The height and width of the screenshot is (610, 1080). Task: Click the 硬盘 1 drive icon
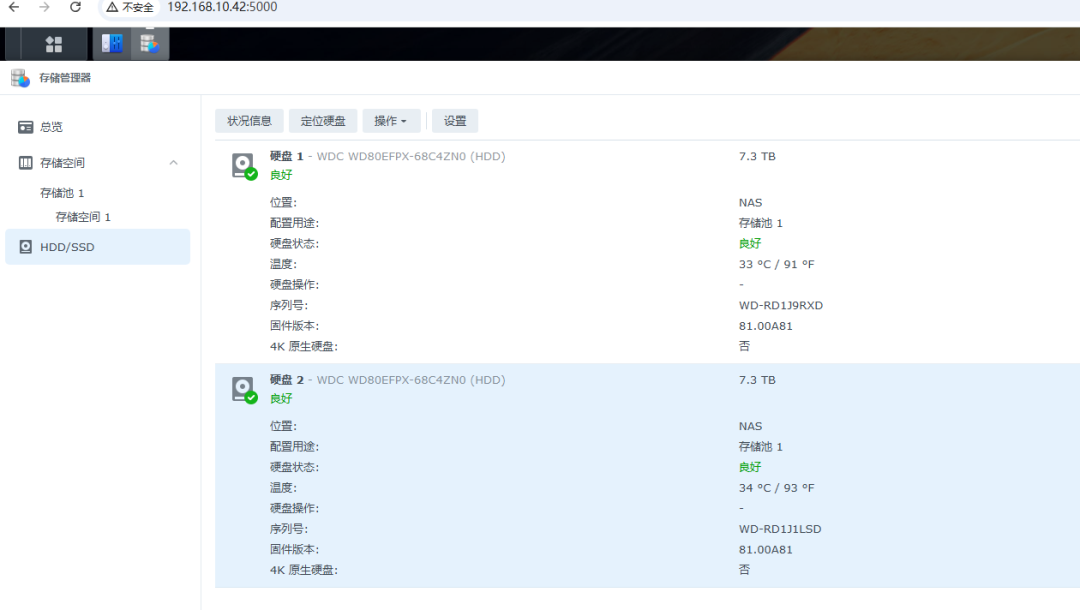(x=243, y=166)
